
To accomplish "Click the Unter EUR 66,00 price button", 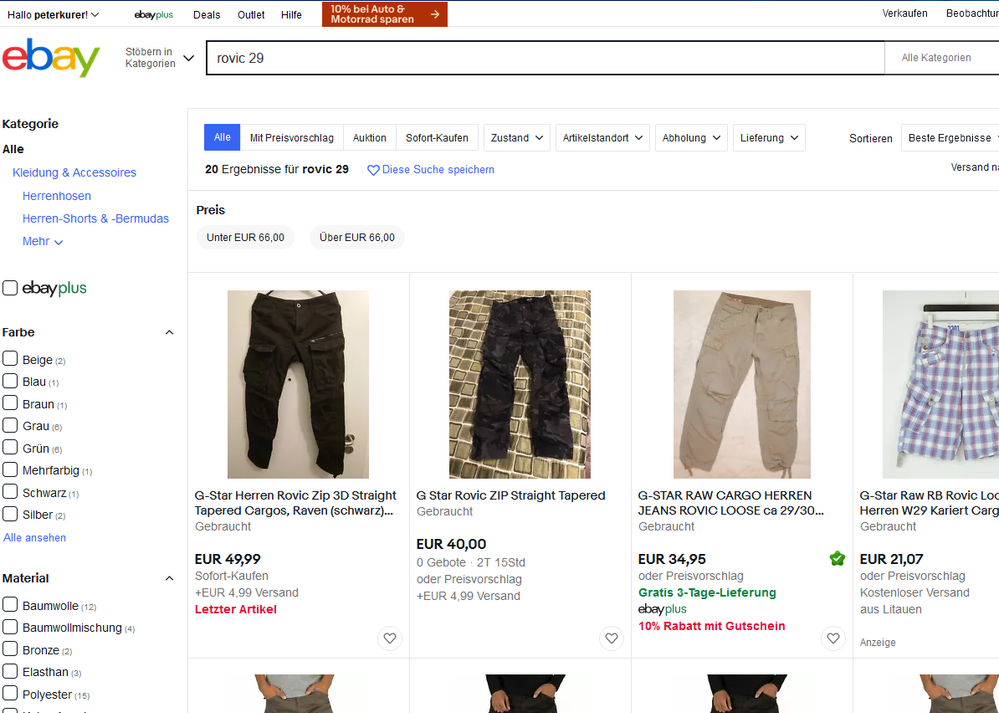I will [245, 238].
